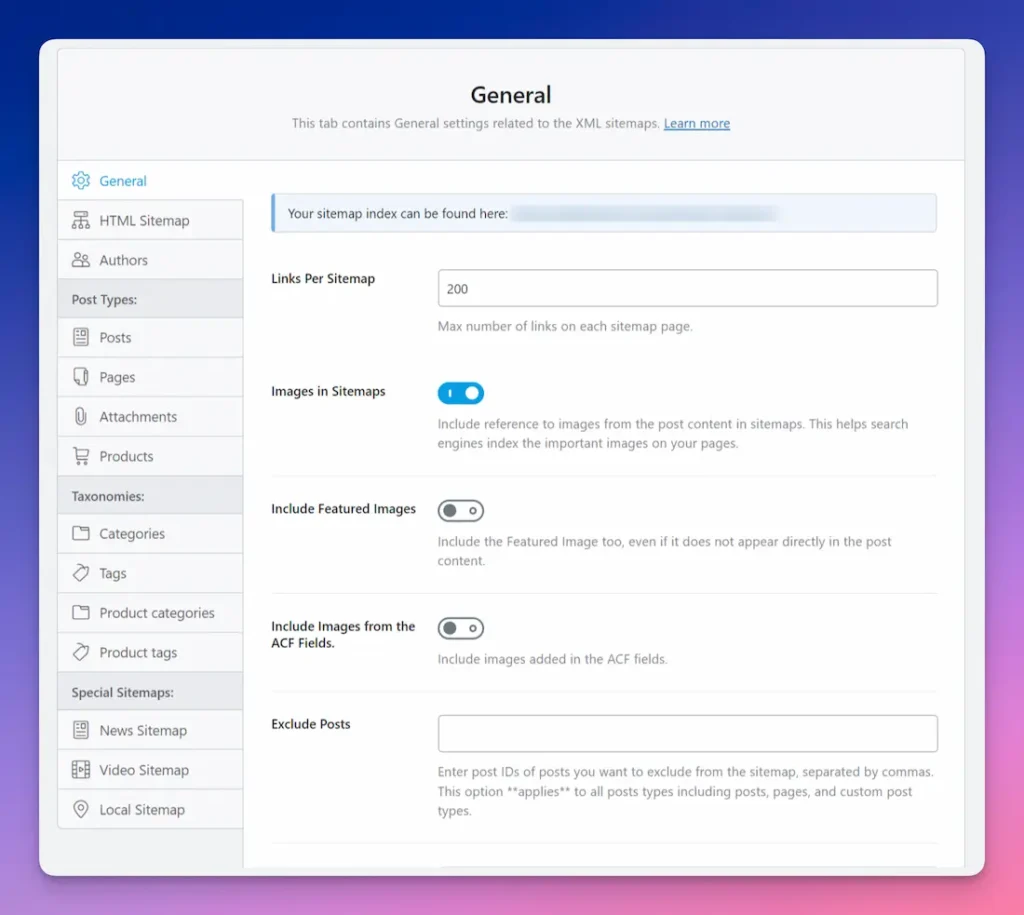Viewport: 1024px width, 915px height.
Task: Open the Product categories tab
Action: [x=156, y=613]
